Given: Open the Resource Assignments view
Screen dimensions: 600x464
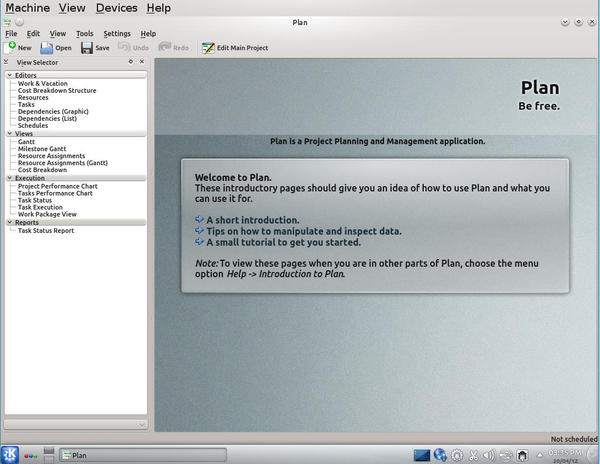Looking at the screenshot, I should [51, 156].
